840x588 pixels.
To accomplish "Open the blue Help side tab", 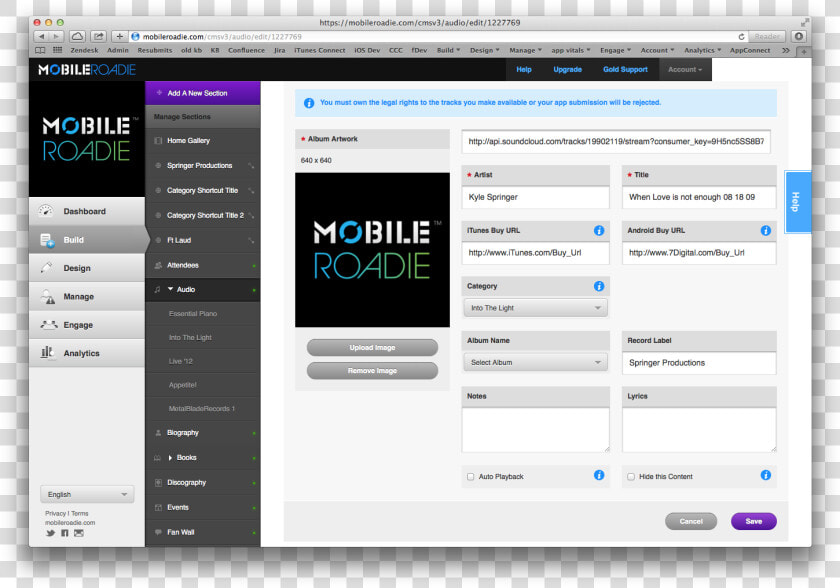I will 797,201.
